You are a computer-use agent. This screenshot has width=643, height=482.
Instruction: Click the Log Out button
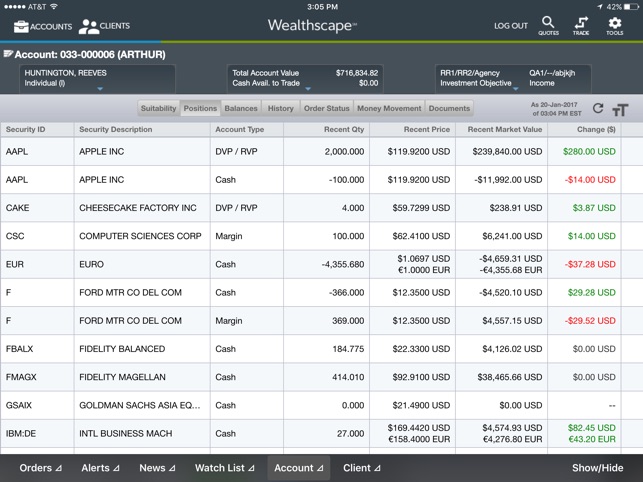pos(511,26)
